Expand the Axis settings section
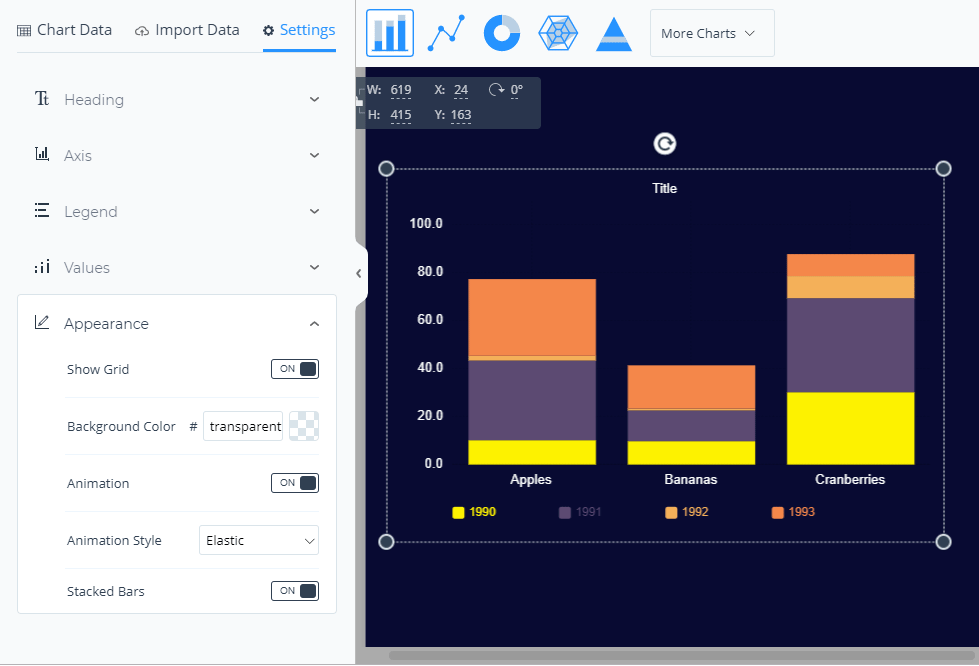The width and height of the screenshot is (979, 666). (x=177, y=156)
